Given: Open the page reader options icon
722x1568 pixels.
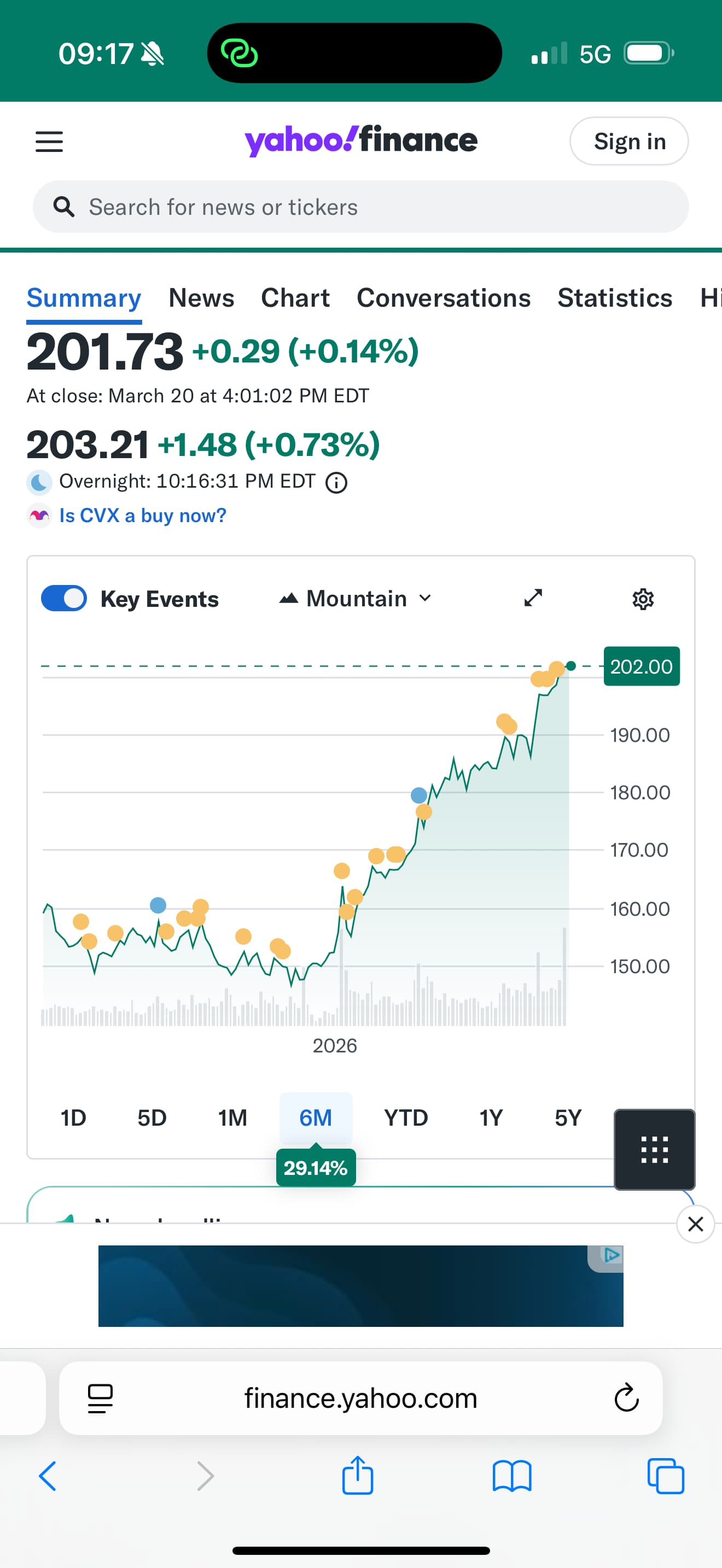Looking at the screenshot, I should pyautogui.click(x=101, y=1397).
